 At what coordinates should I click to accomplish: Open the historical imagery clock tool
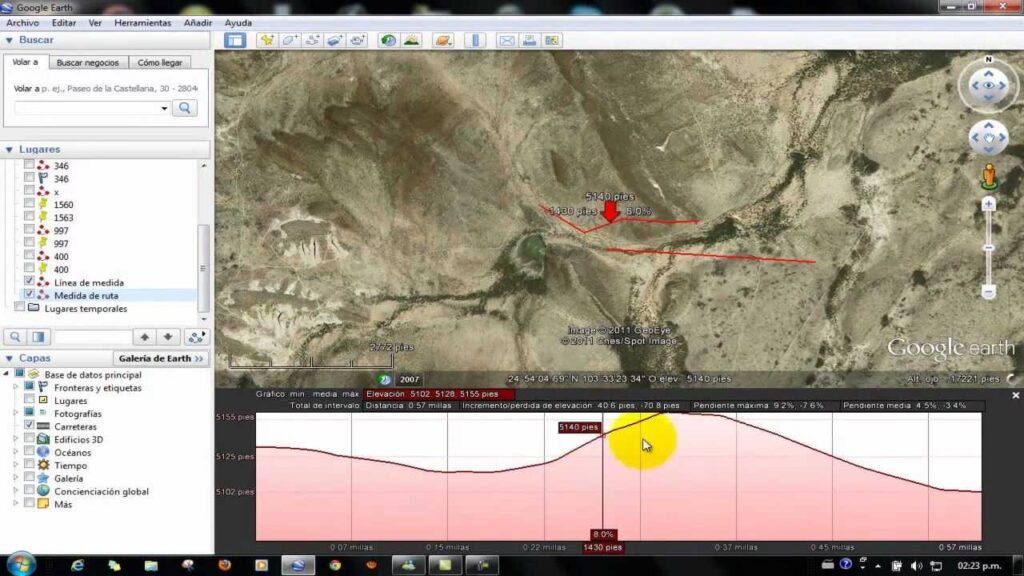coord(387,41)
